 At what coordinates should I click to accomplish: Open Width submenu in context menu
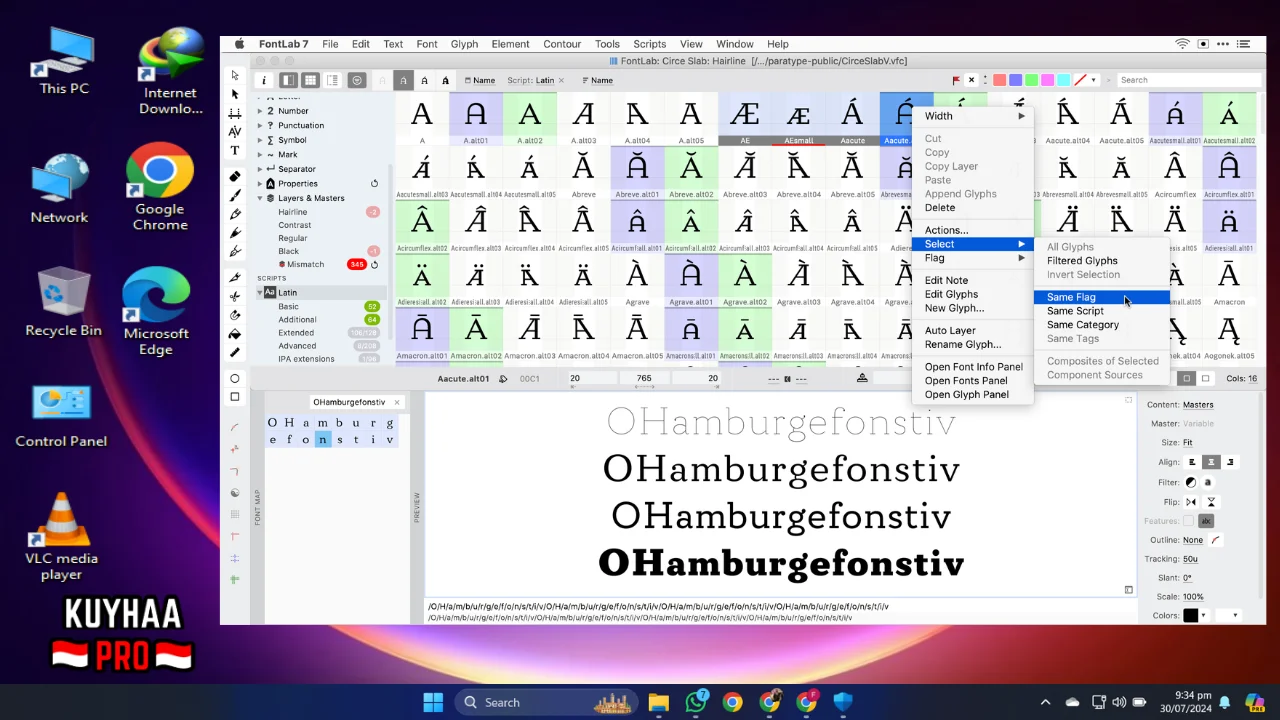(973, 116)
